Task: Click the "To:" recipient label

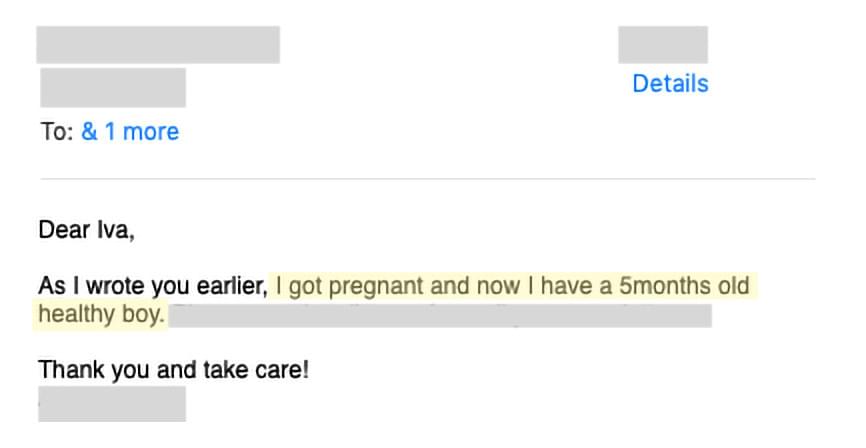Action: coord(56,131)
